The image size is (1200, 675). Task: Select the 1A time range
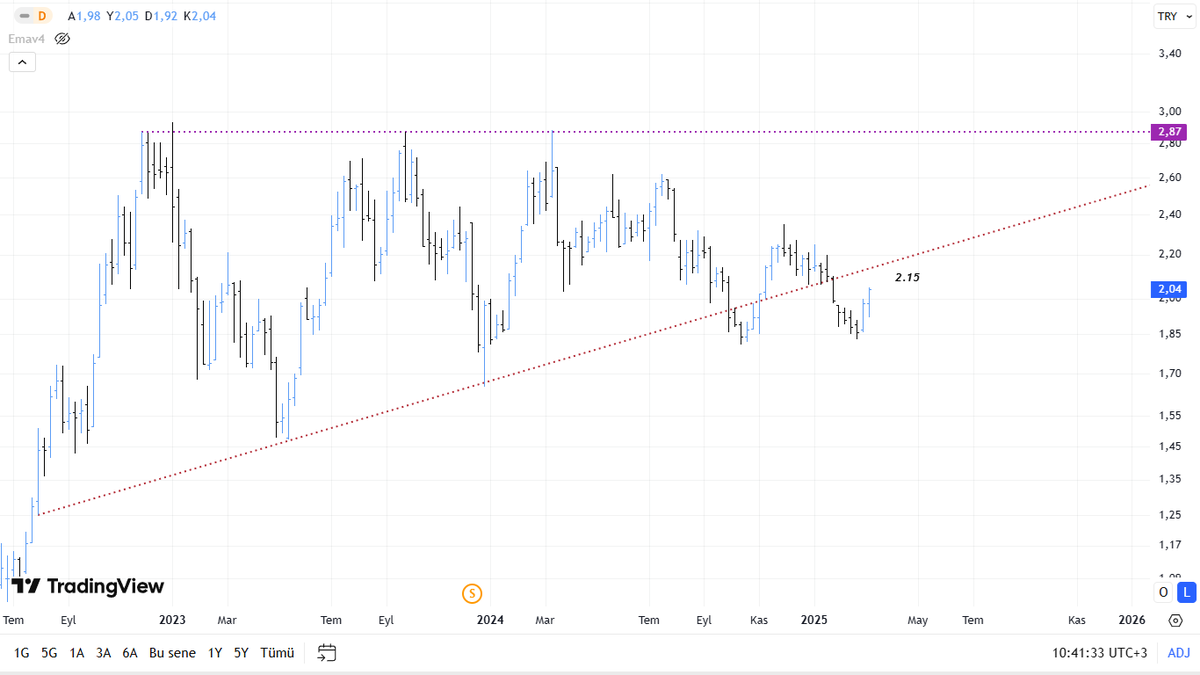(x=77, y=652)
